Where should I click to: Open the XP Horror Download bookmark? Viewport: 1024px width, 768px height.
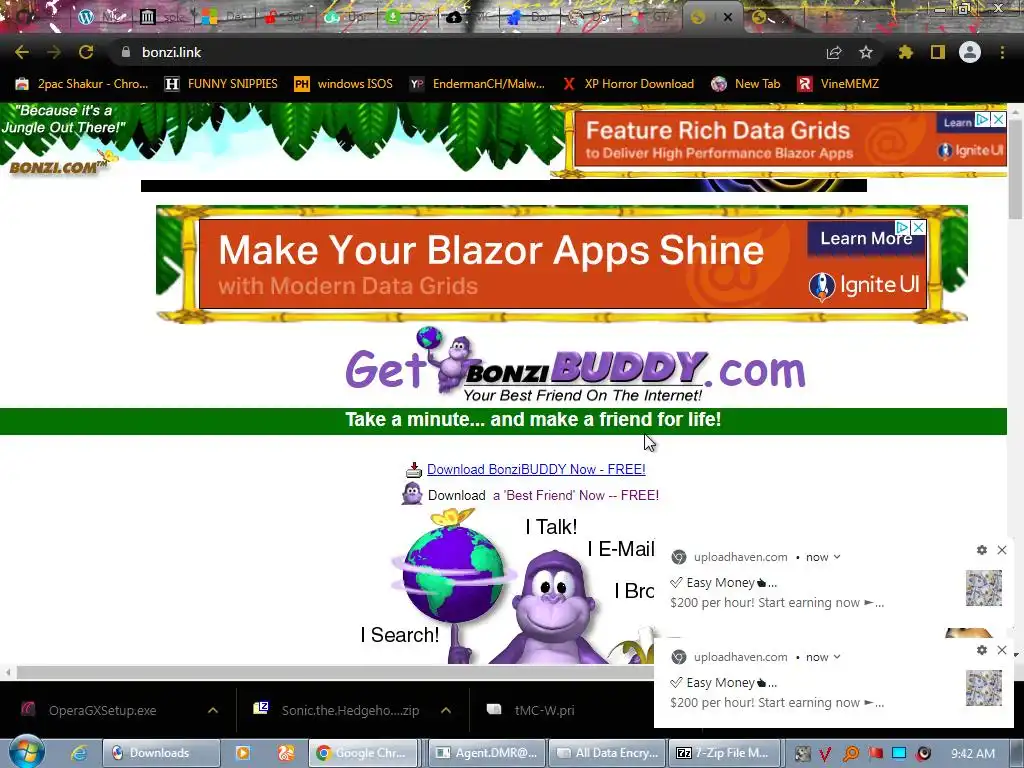click(x=629, y=84)
